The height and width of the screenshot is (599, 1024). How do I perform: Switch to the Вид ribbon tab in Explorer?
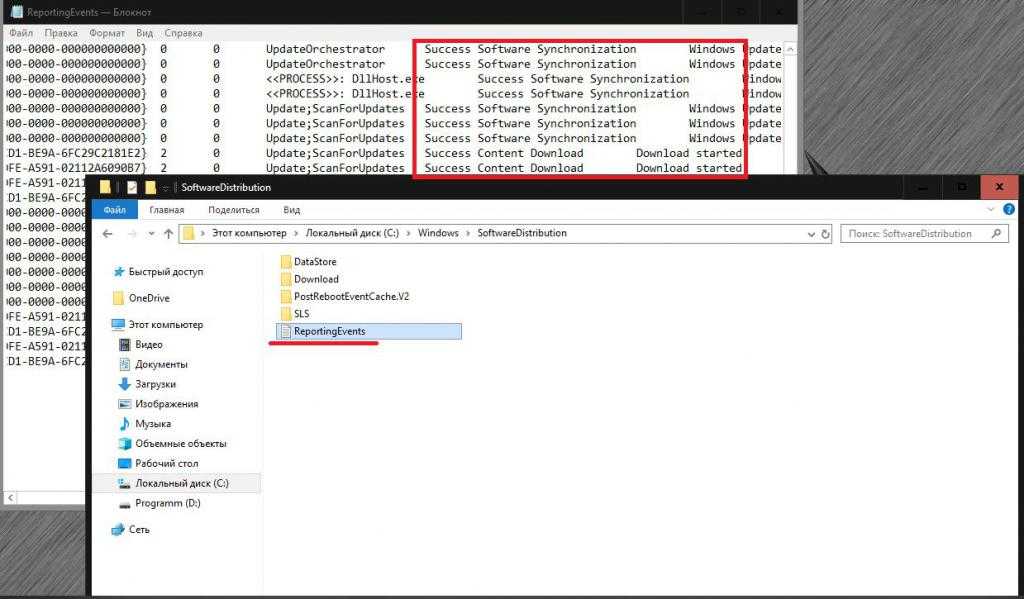point(291,210)
